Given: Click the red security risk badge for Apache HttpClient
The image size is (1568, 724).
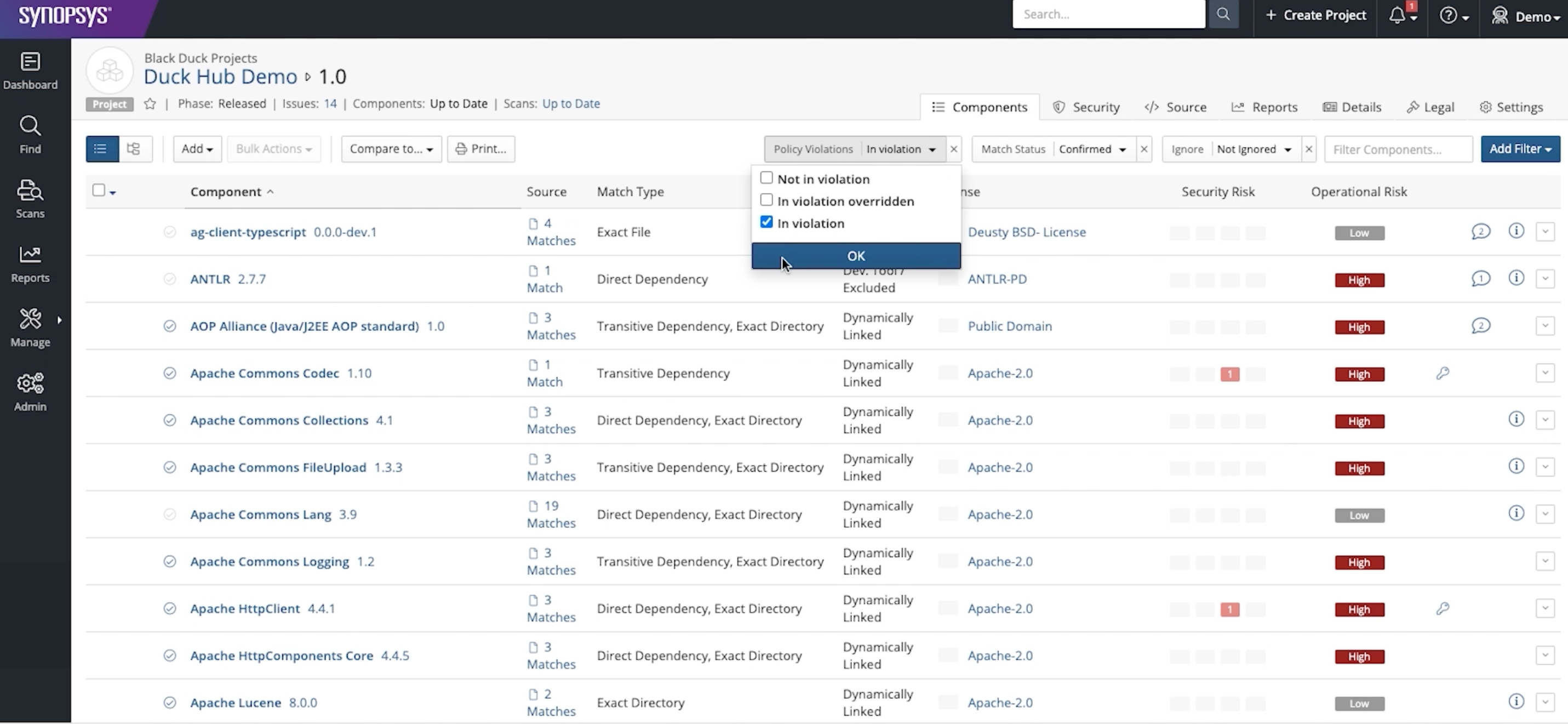Looking at the screenshot, I should [x=1229, y=609].
